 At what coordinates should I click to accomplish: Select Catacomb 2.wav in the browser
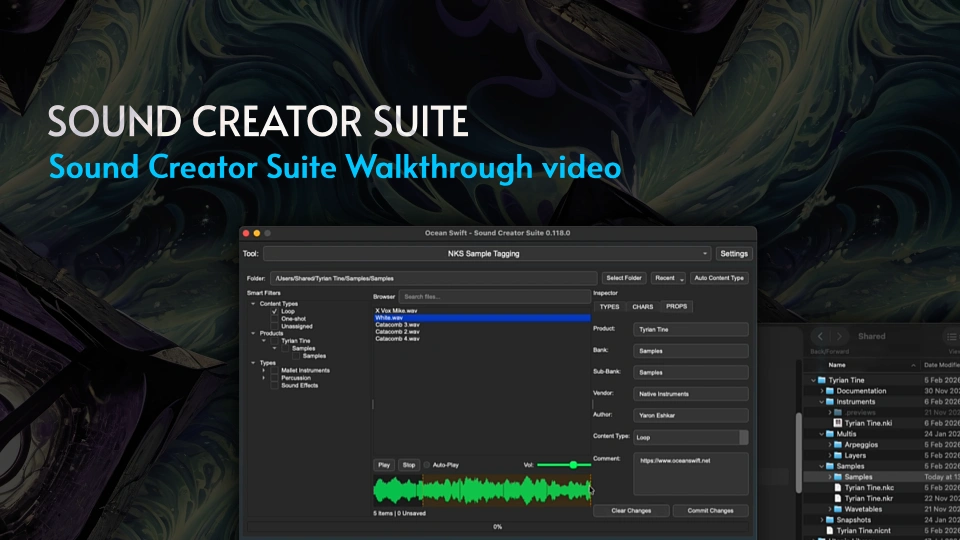coord(482,331)
